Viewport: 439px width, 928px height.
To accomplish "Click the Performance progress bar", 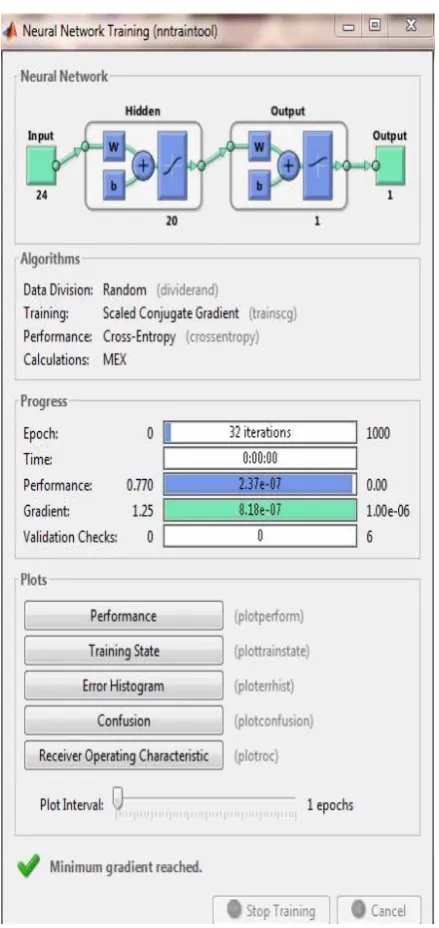I will coord(260,485).
